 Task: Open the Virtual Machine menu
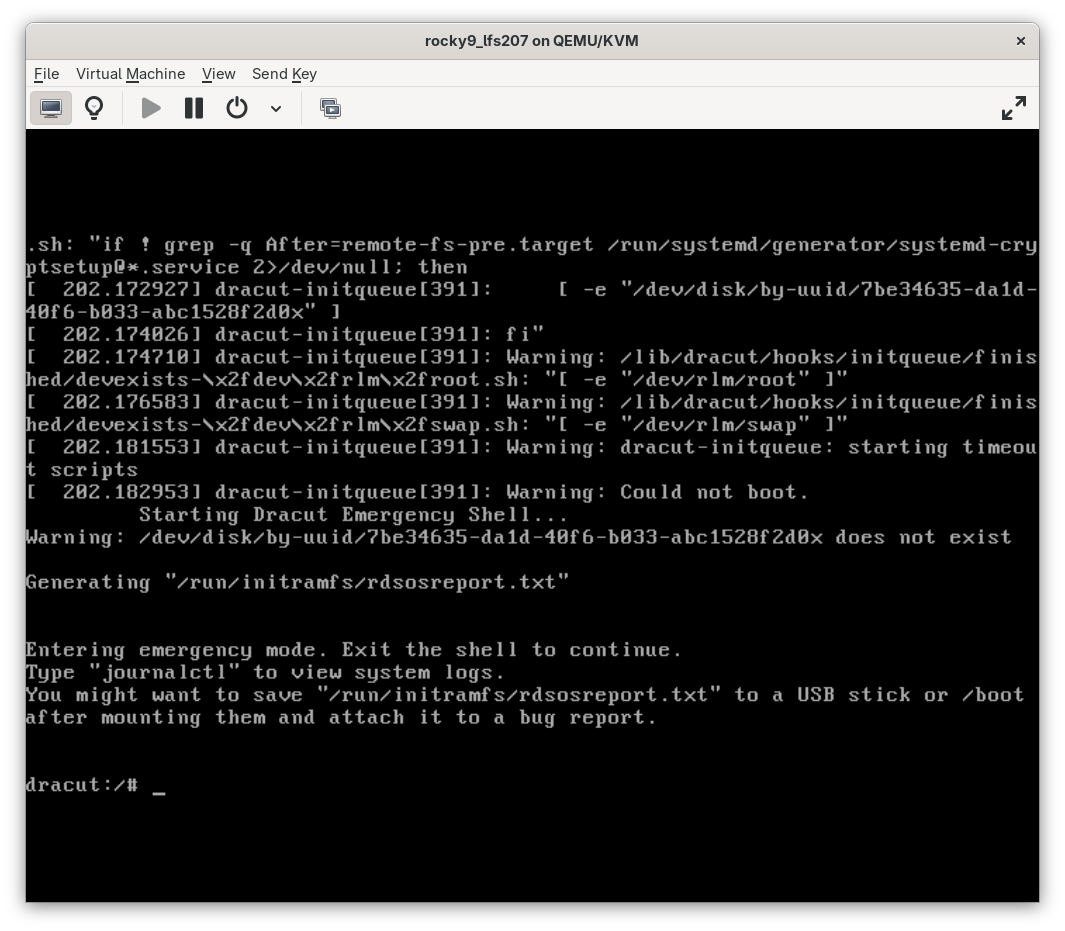(130, 74)
